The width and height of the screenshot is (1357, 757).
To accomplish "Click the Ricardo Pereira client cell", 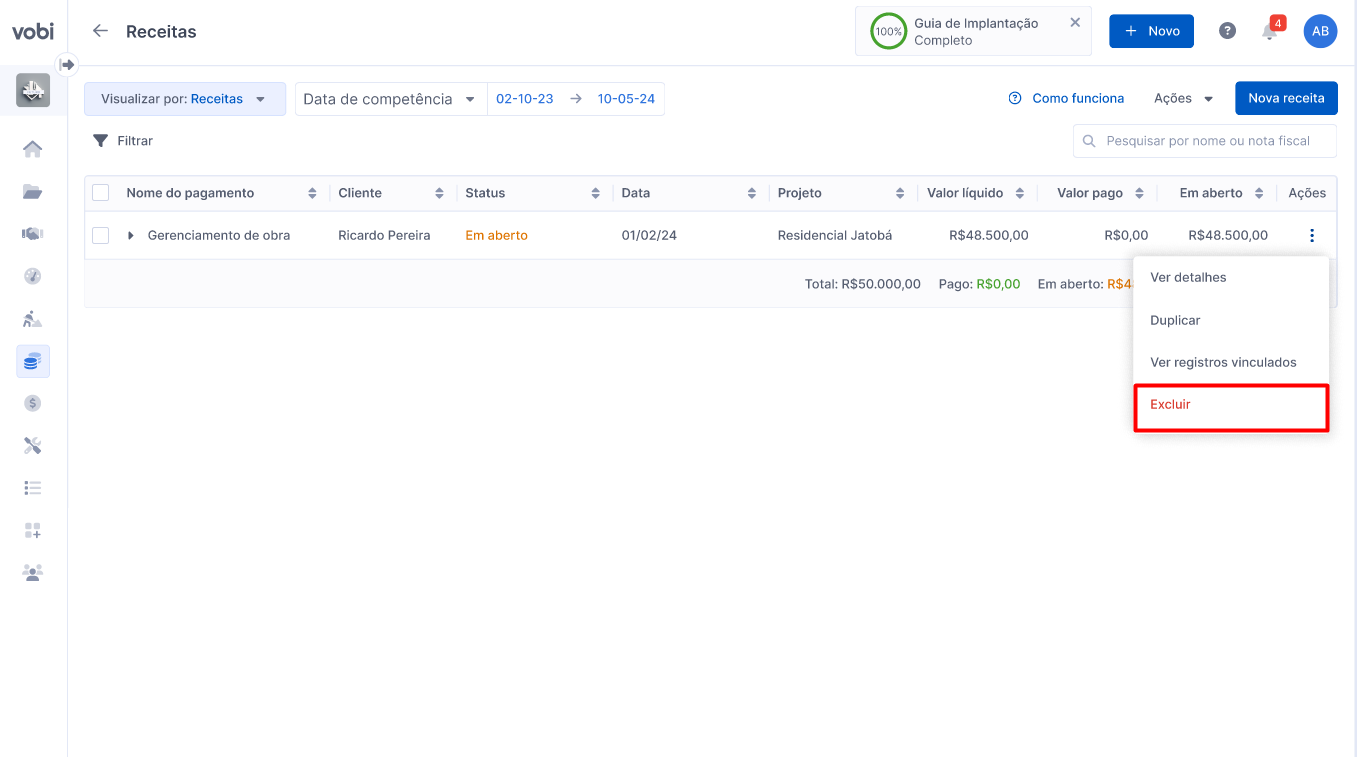I will 384,236.
